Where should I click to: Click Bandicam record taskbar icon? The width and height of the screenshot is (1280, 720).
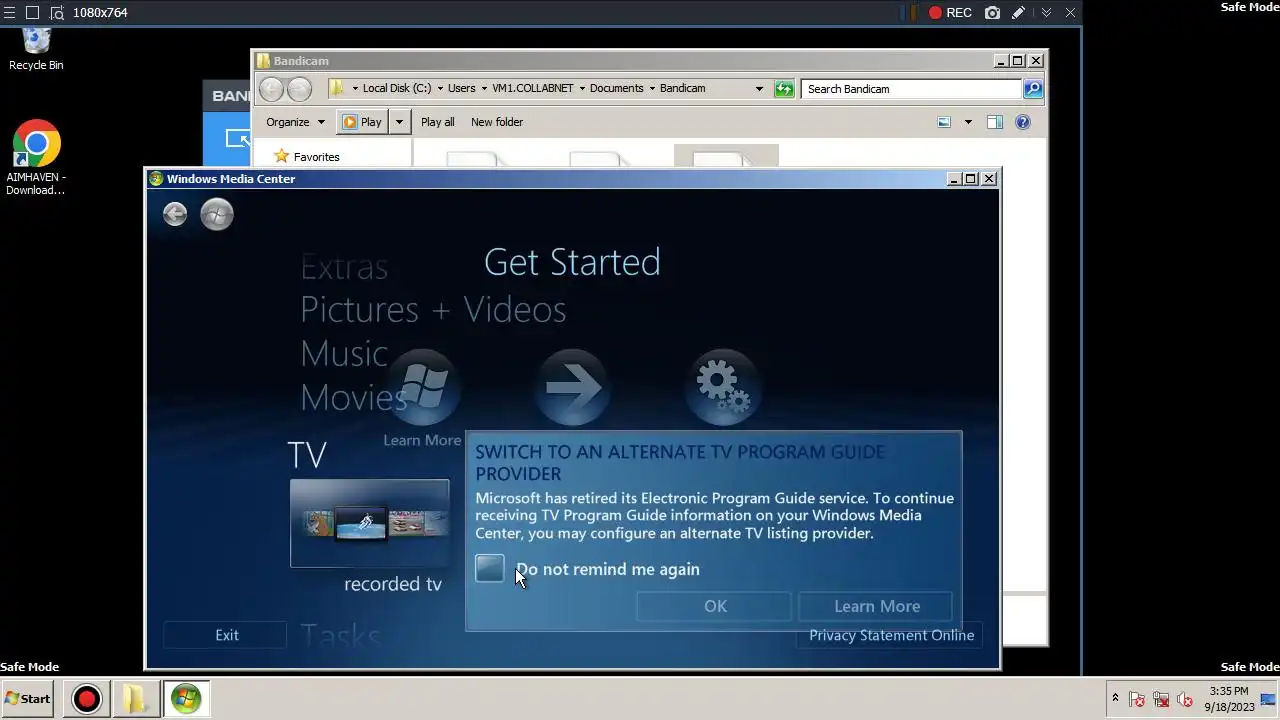87,699
